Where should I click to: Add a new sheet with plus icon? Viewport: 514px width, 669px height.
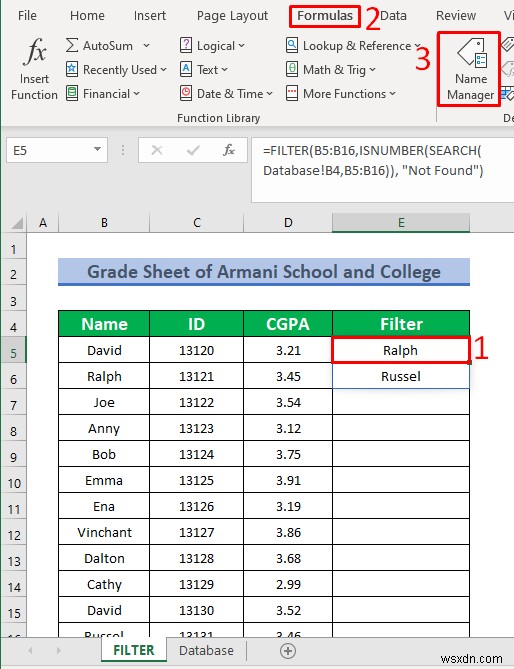tap(288, 651)
